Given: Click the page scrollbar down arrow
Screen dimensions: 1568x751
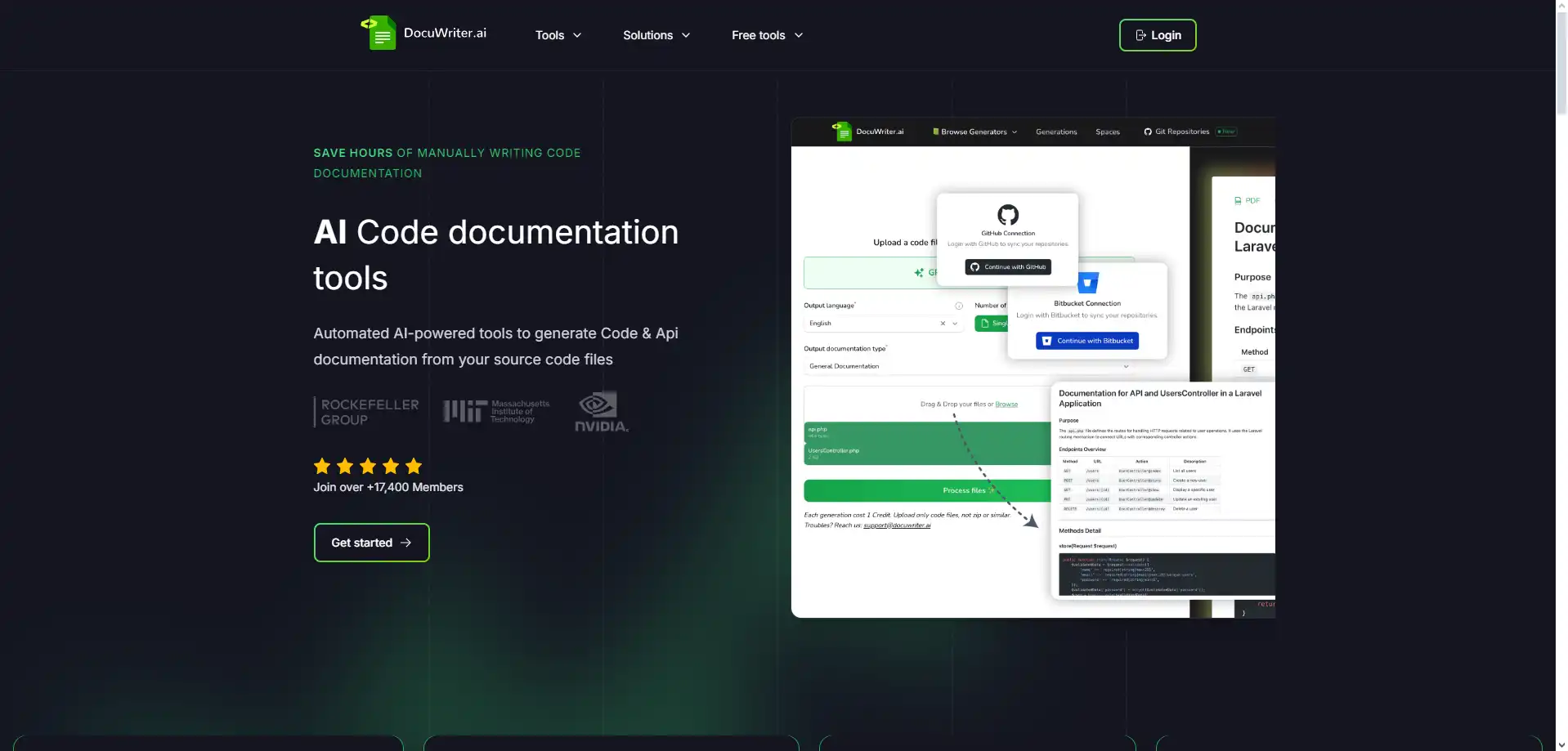Looking at the screenshot, I should click(x=1561, y=744).
